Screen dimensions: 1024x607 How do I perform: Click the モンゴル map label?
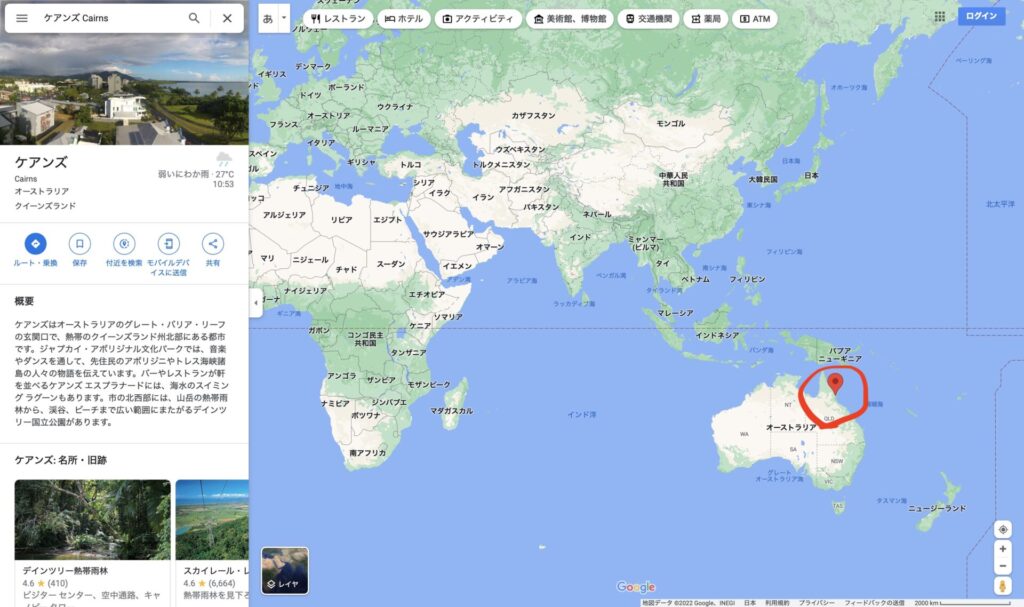click(x=671, y=123)
